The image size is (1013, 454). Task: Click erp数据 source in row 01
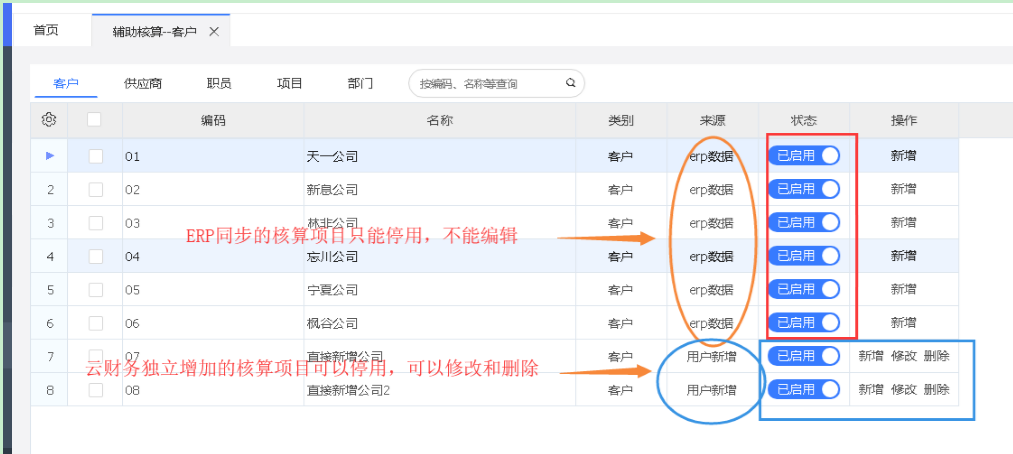(x=711, y=156)
